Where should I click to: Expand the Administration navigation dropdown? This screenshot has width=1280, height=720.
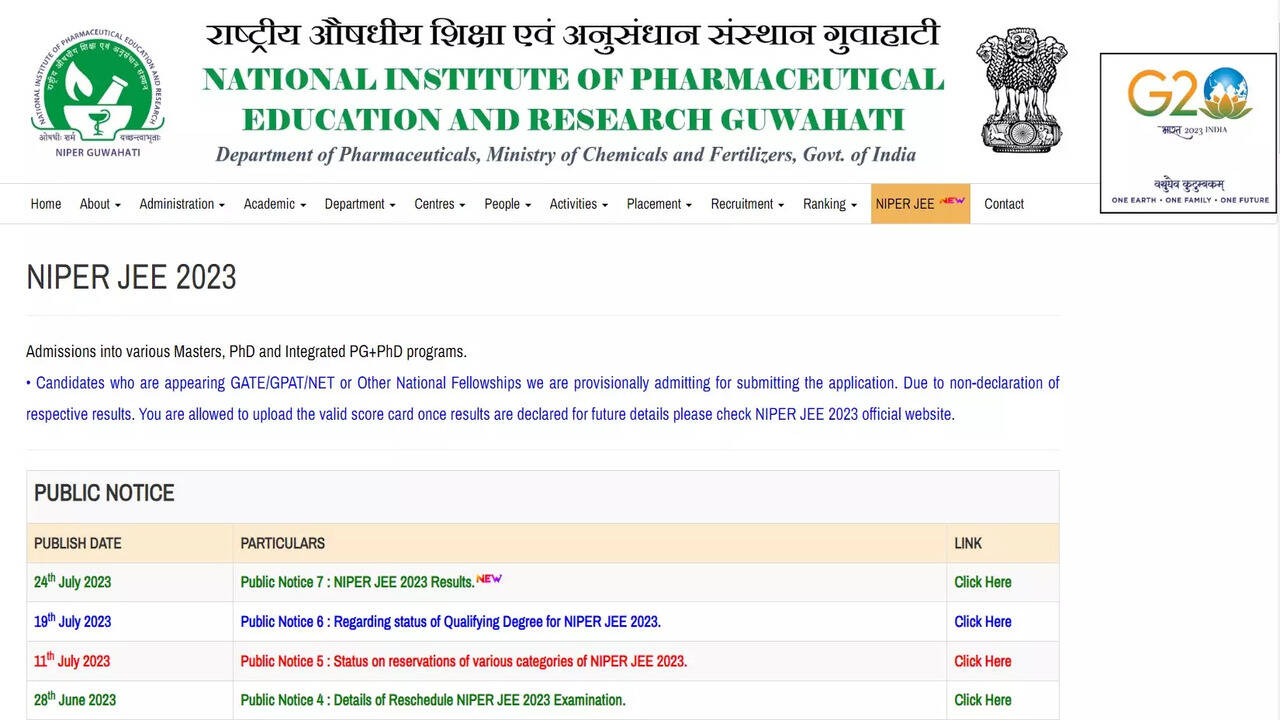[x=180, y=204]
